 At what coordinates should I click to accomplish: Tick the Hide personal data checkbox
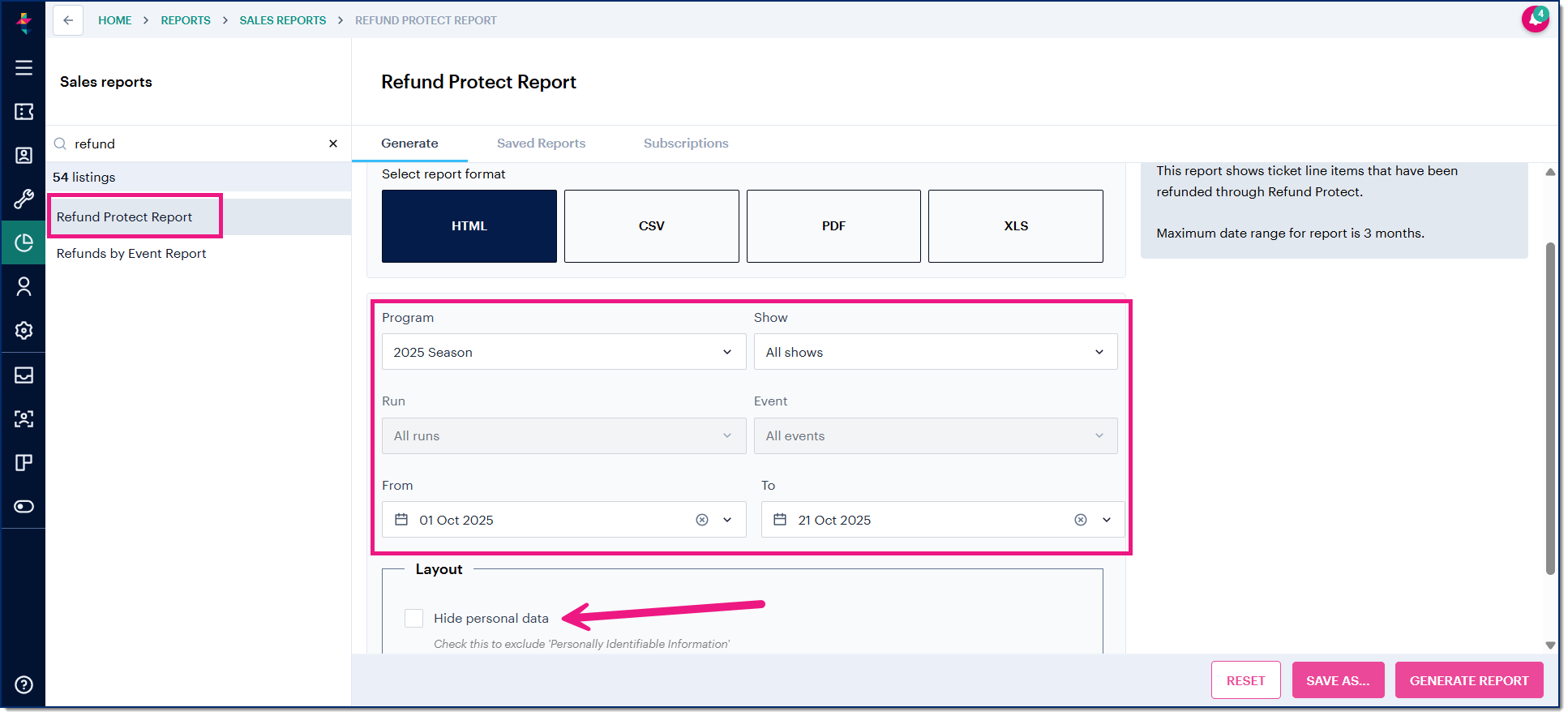click(x=413, y=618)
